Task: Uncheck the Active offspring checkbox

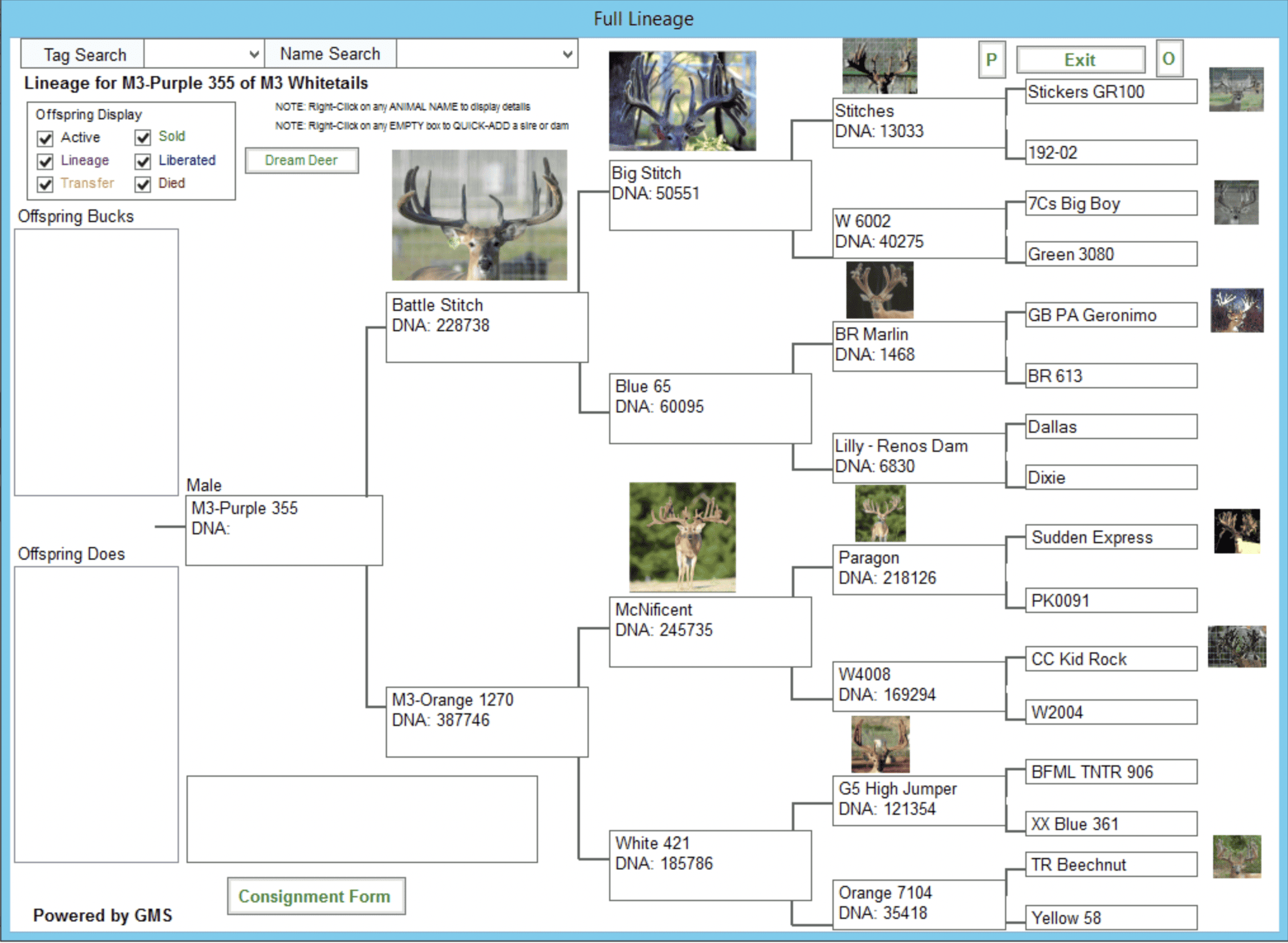Action: (45, 138)
